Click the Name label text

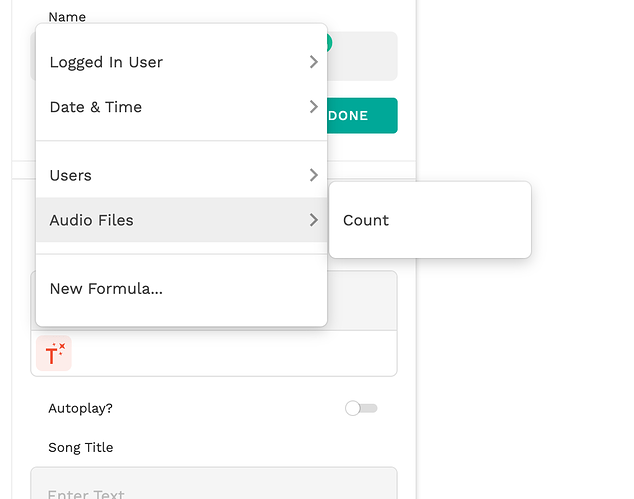67,17
